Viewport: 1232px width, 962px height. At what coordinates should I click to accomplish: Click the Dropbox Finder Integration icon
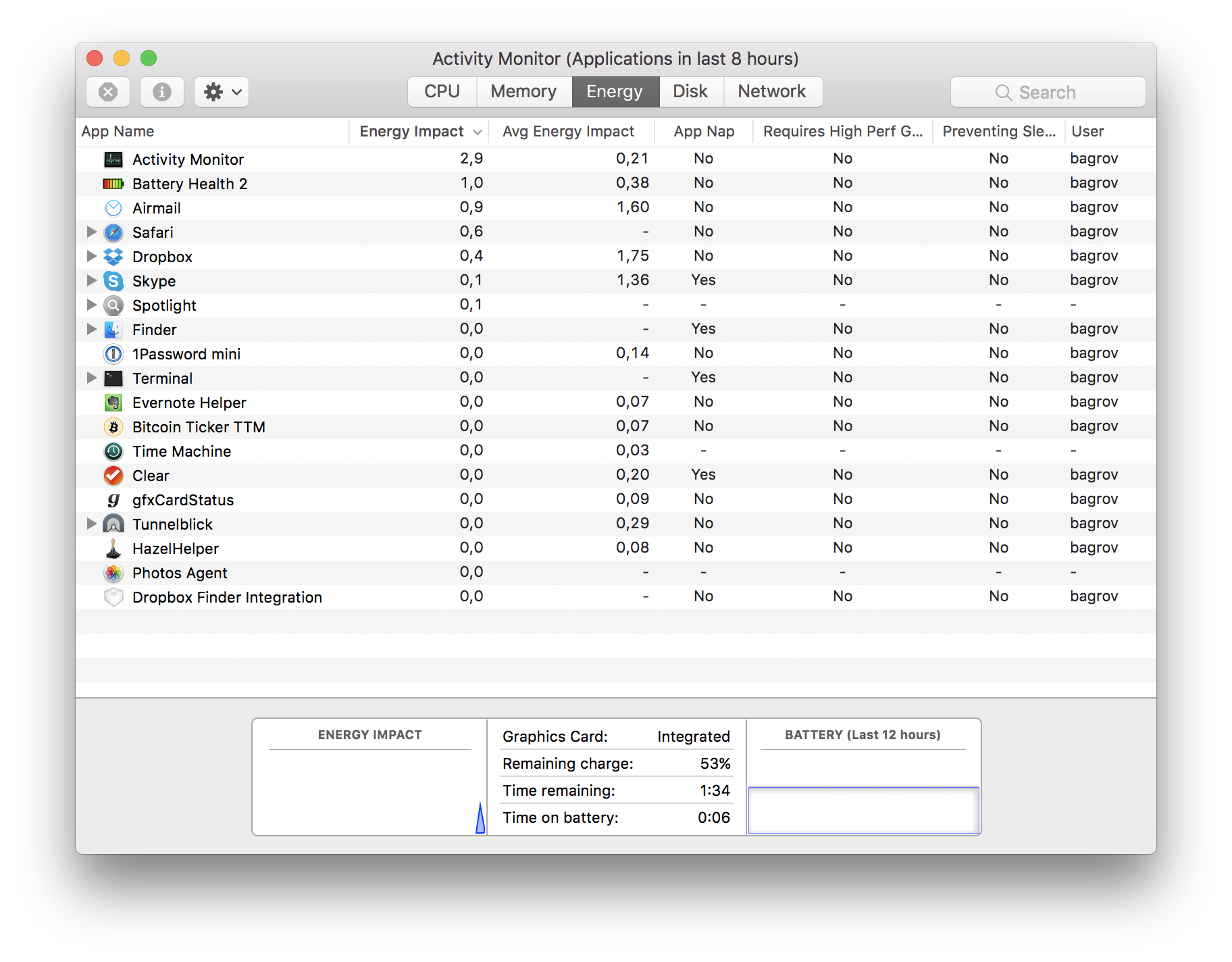tap(113, 597)
